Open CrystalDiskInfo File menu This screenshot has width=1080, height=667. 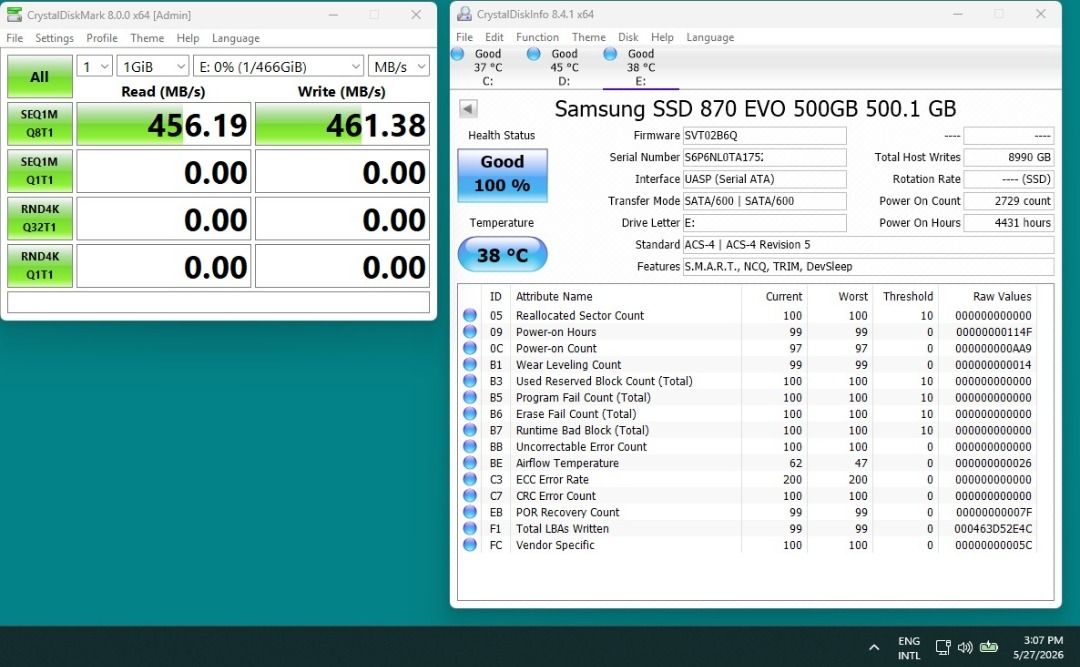[x=465, y=37]
